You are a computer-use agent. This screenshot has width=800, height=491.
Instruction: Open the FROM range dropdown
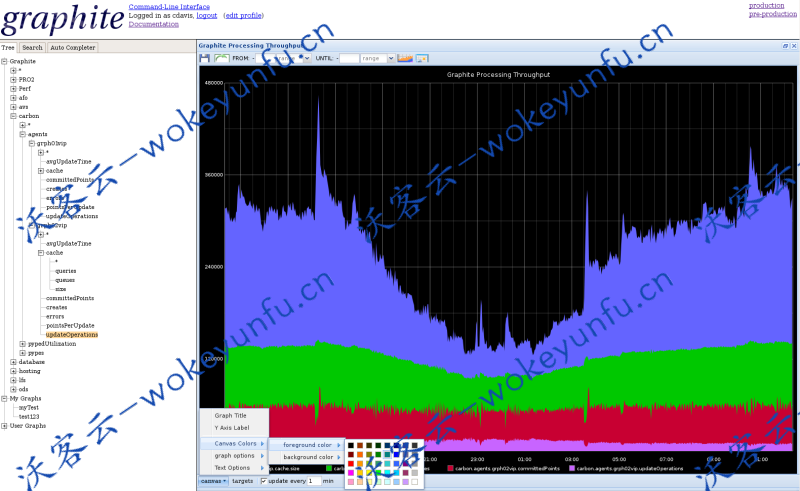[x=307, y=58]
